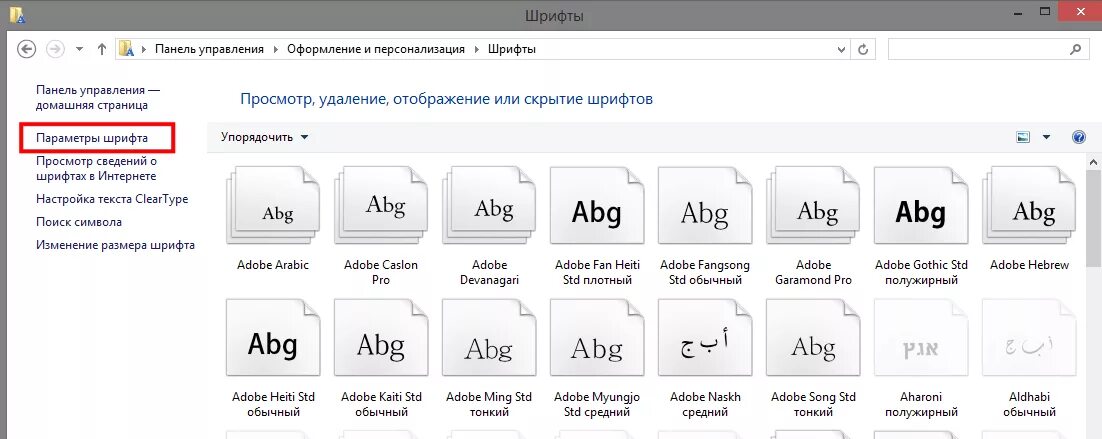Open Настройка текста ClearType link
Image resolution: width=1102 pixels, height=439 pixels.
pyautogui.click(x=112, y=199)
